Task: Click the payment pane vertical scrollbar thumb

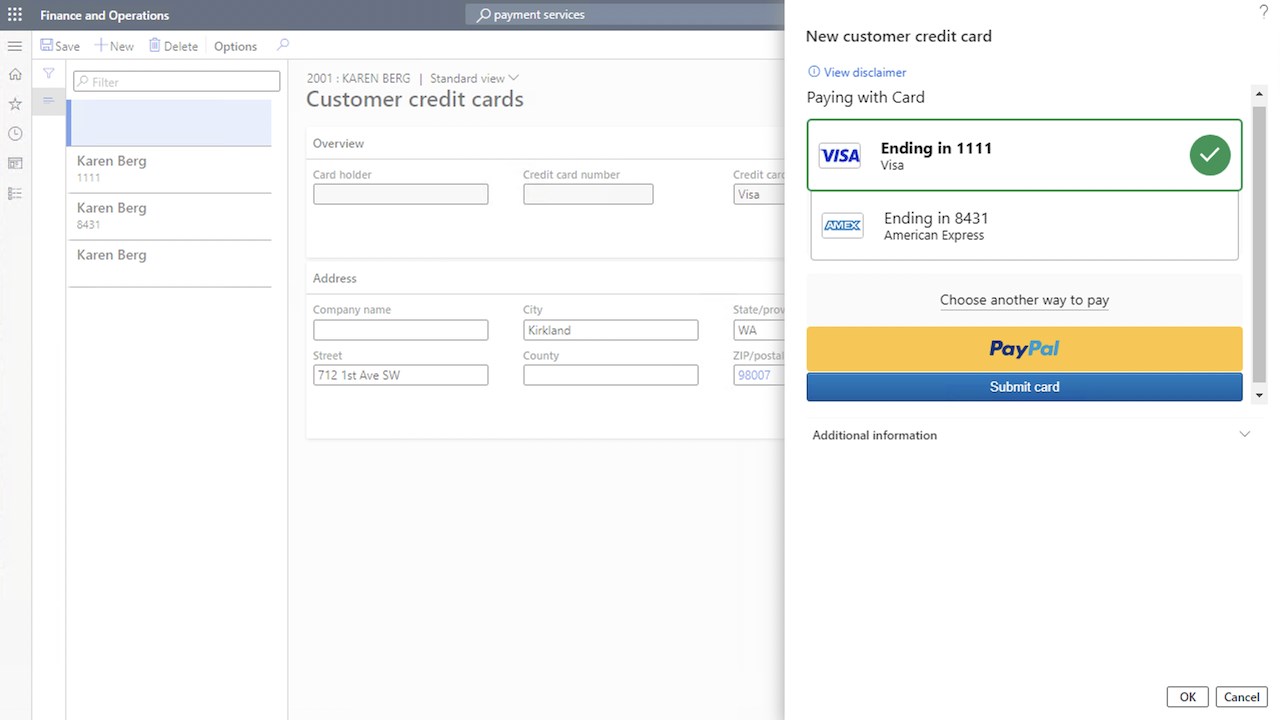Action: coord(1260,243)
